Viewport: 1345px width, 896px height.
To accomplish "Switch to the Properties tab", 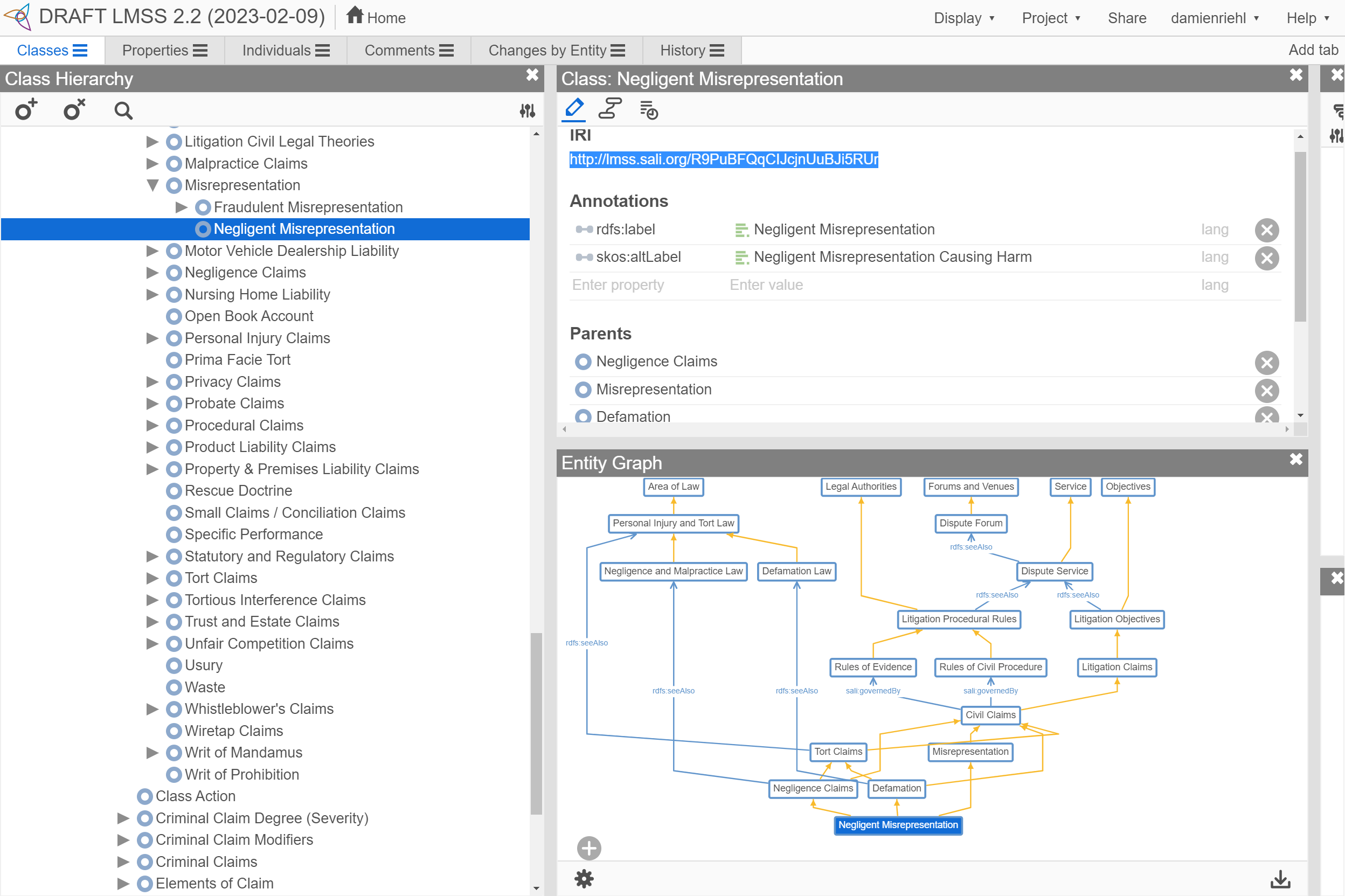I will (164, 50).
